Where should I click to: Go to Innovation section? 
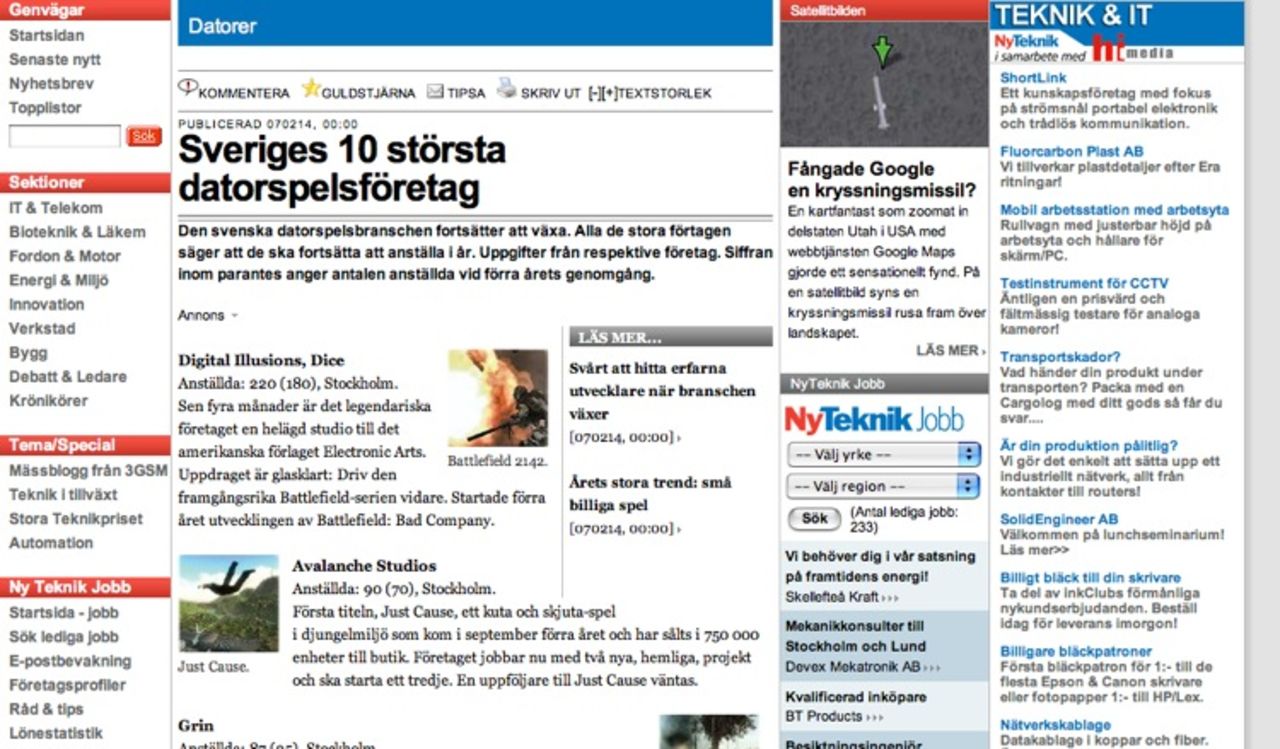click(47, 304)
